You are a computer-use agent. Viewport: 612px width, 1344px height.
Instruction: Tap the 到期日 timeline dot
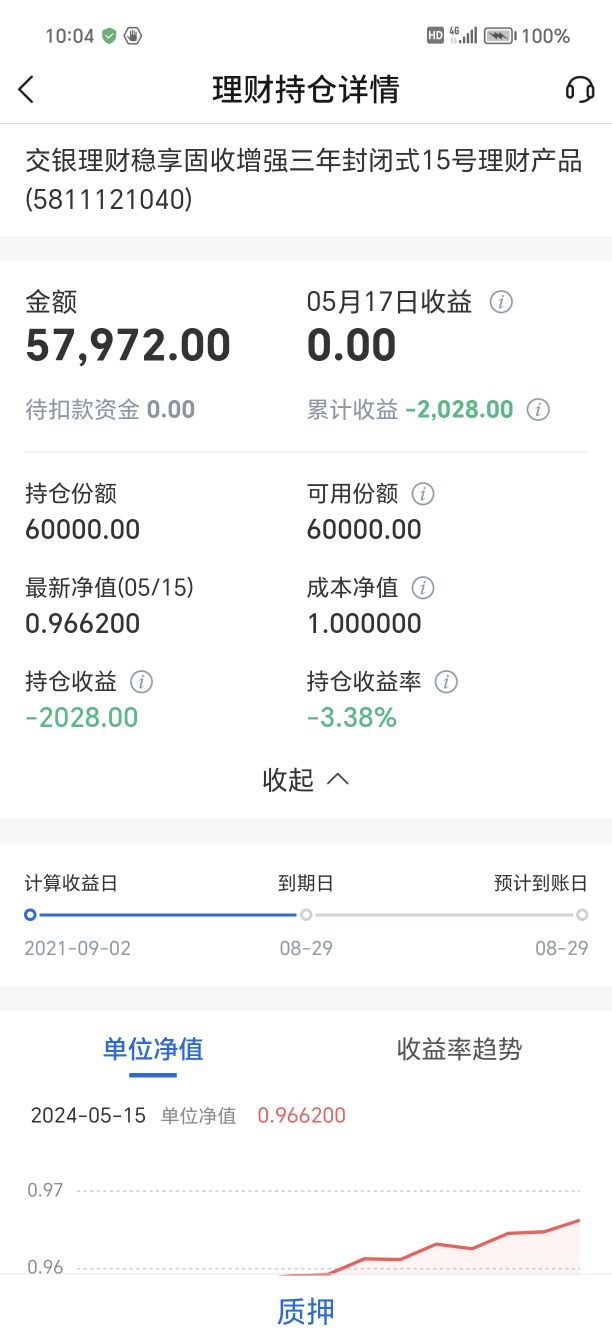(x=306, y=914)
